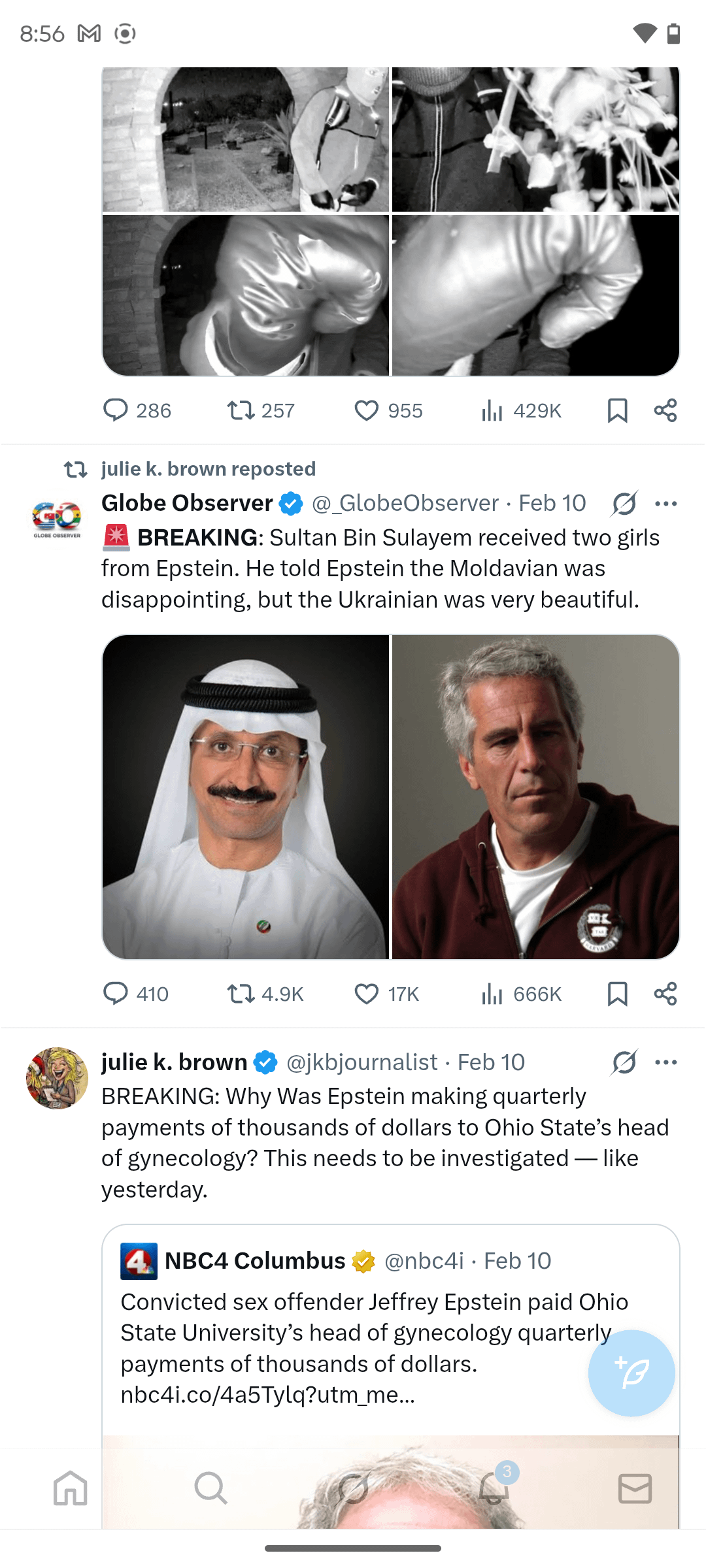This screenshot has height=1568, width=706.
Task: Open more options on julie k. brown post
Action: coord(665,1062)
